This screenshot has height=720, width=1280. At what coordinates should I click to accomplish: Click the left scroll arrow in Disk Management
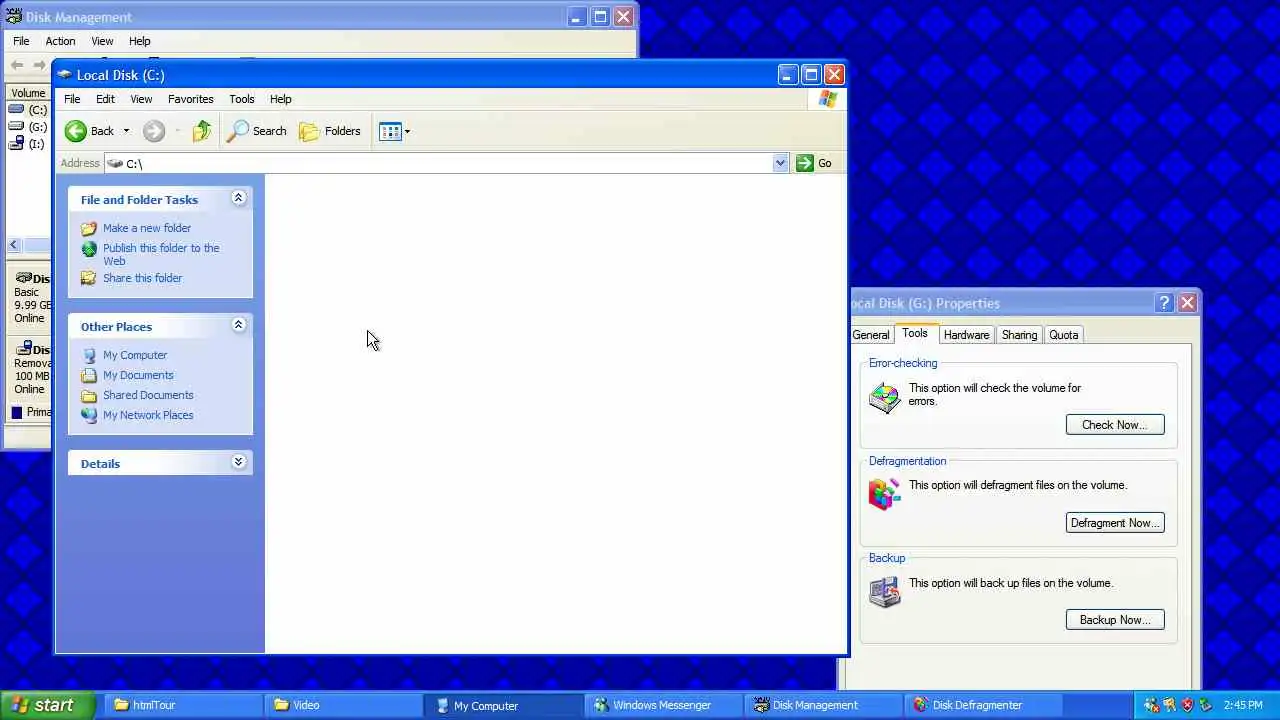tap(14, 245)
